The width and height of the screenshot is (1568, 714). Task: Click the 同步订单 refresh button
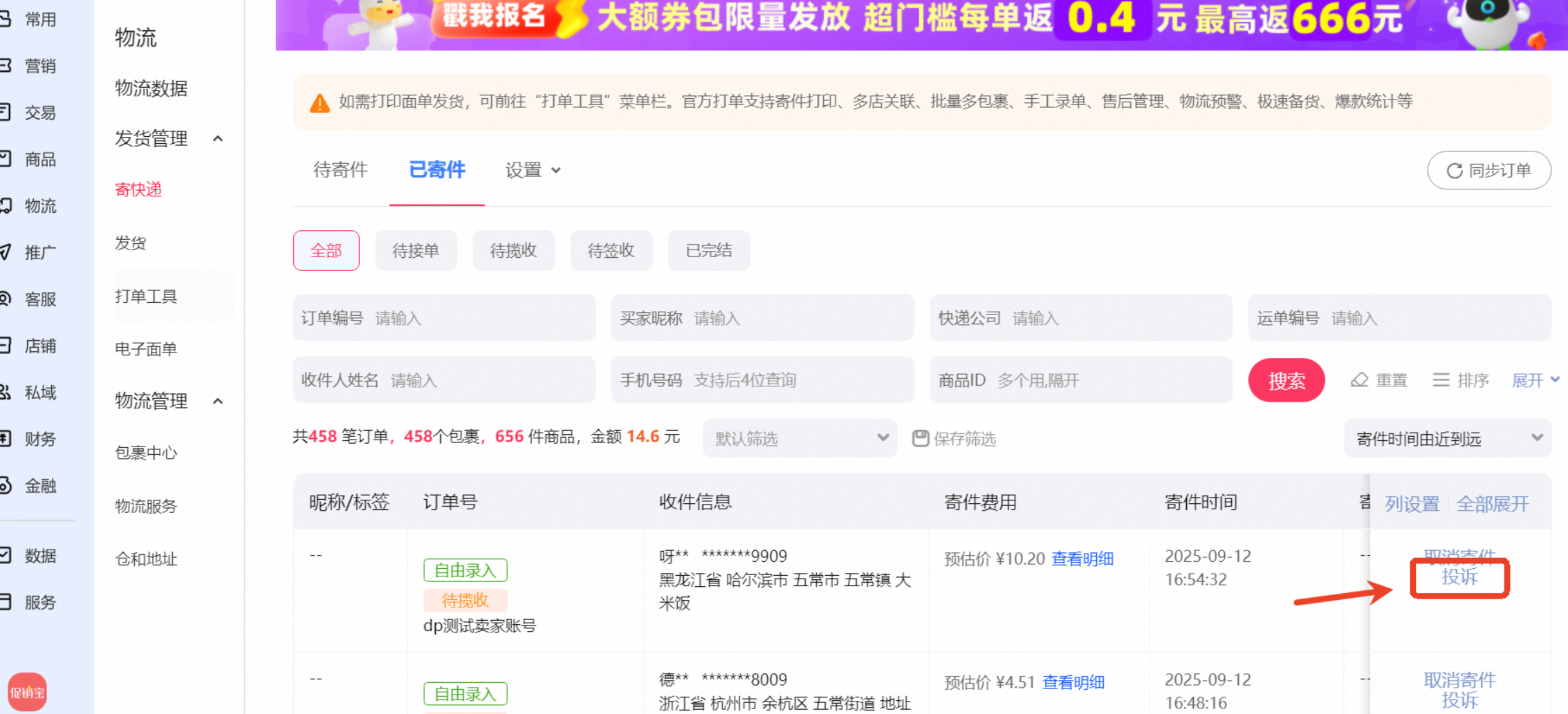[1489, 170]
